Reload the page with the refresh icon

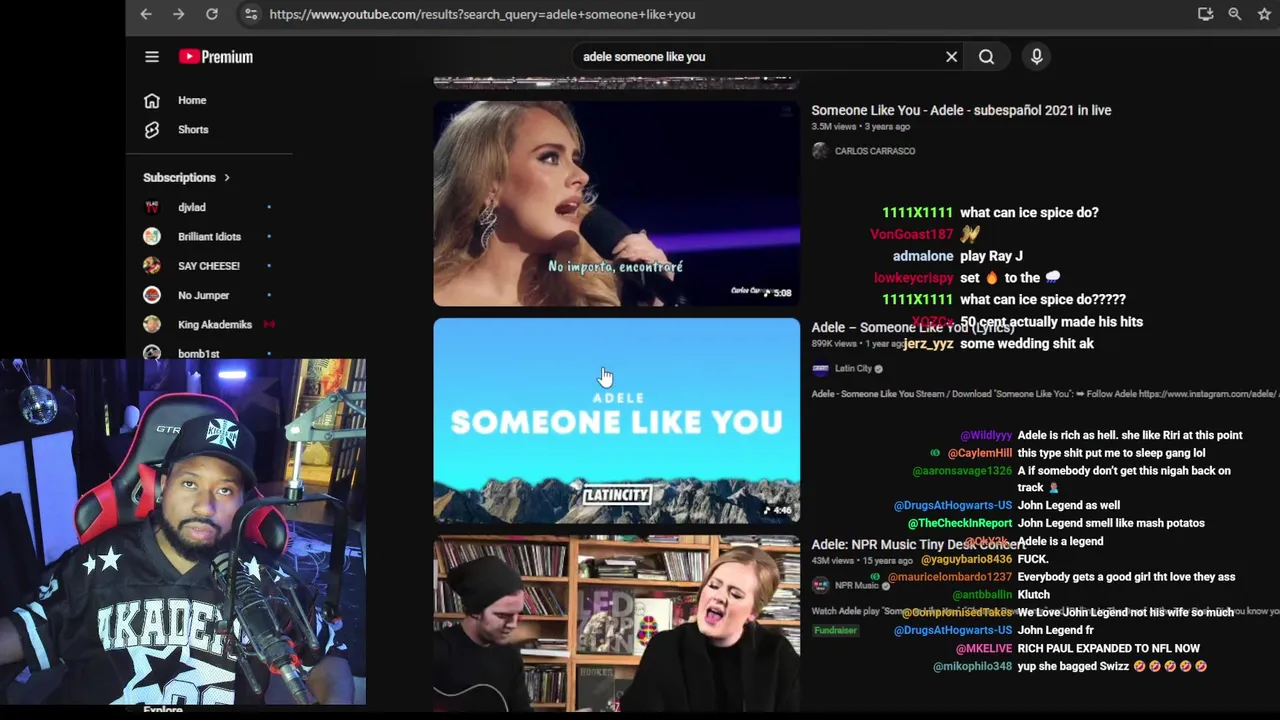[x=212, y=14]
